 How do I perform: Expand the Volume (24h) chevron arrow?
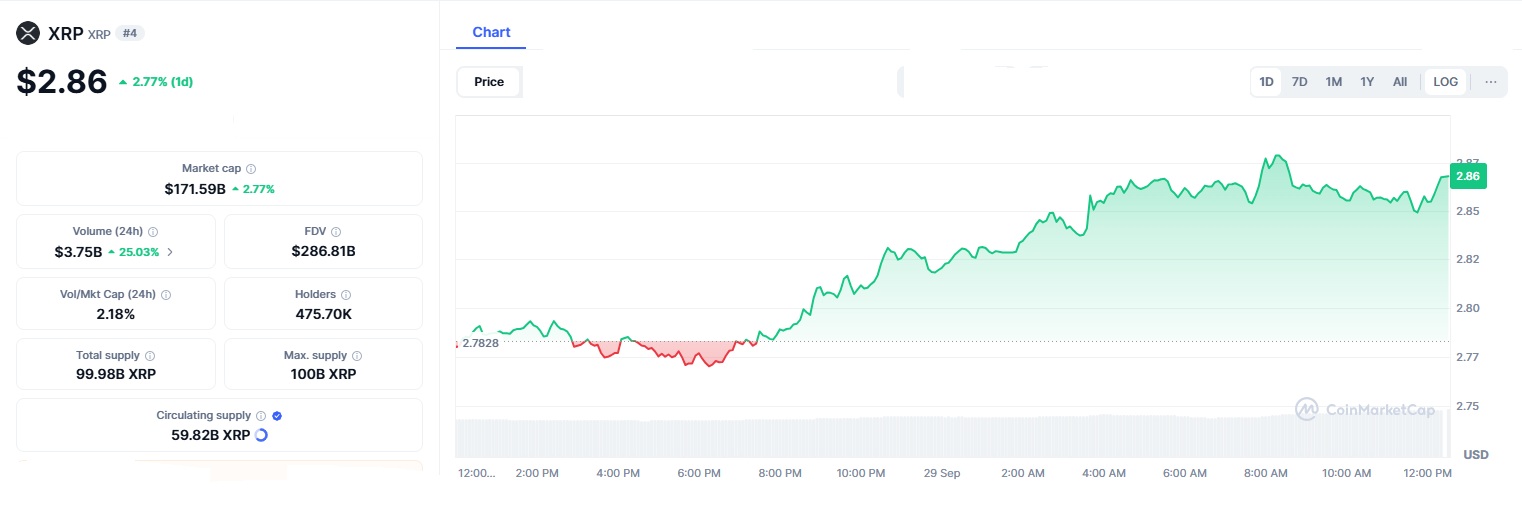click(170, 252)
